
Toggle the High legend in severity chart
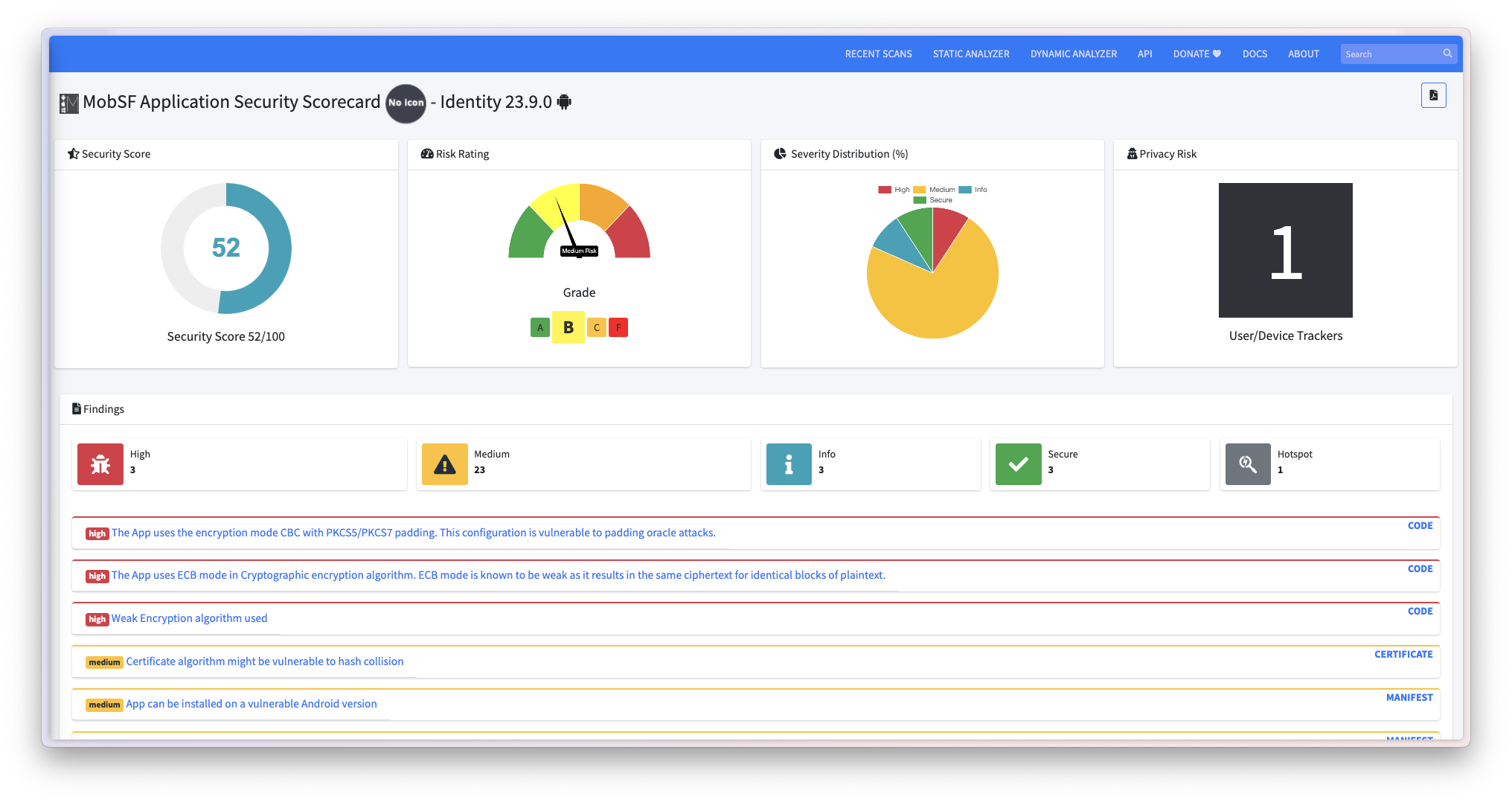click(x=894, y=190)
